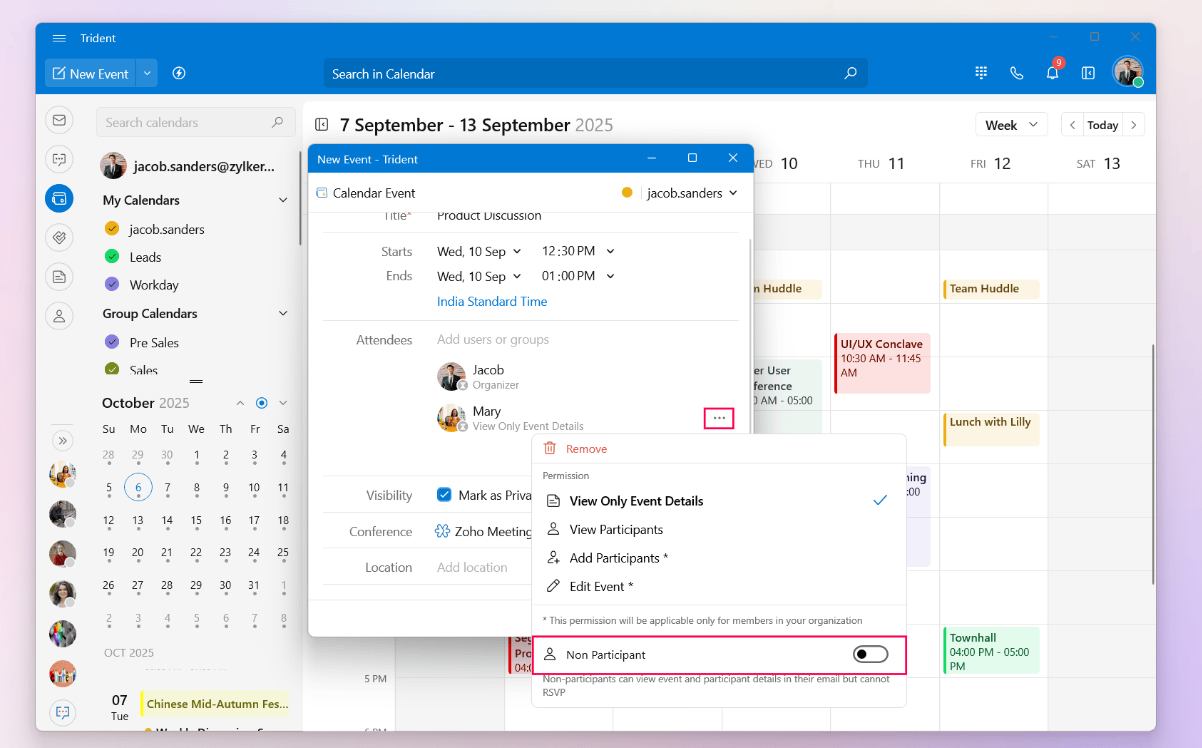Image resolution: width=1202 pixels, height=748 pixels.
Task: Expand mini calendar month chevron
Action: tap(283, 403)
